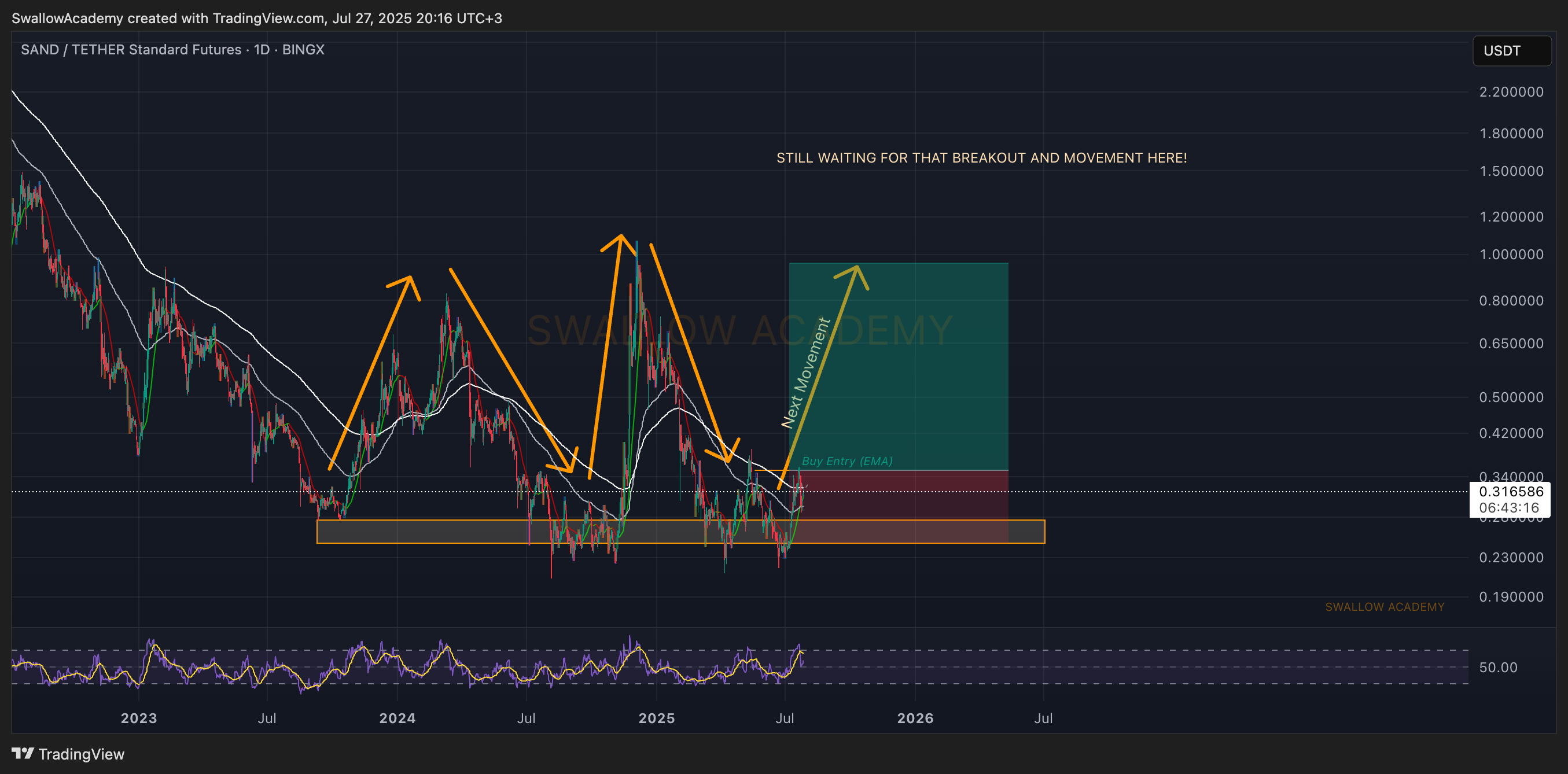The width and height of the screenshot is (1568, 774).
Task: Click the 2024 time axis label
Action: point(397,718)
